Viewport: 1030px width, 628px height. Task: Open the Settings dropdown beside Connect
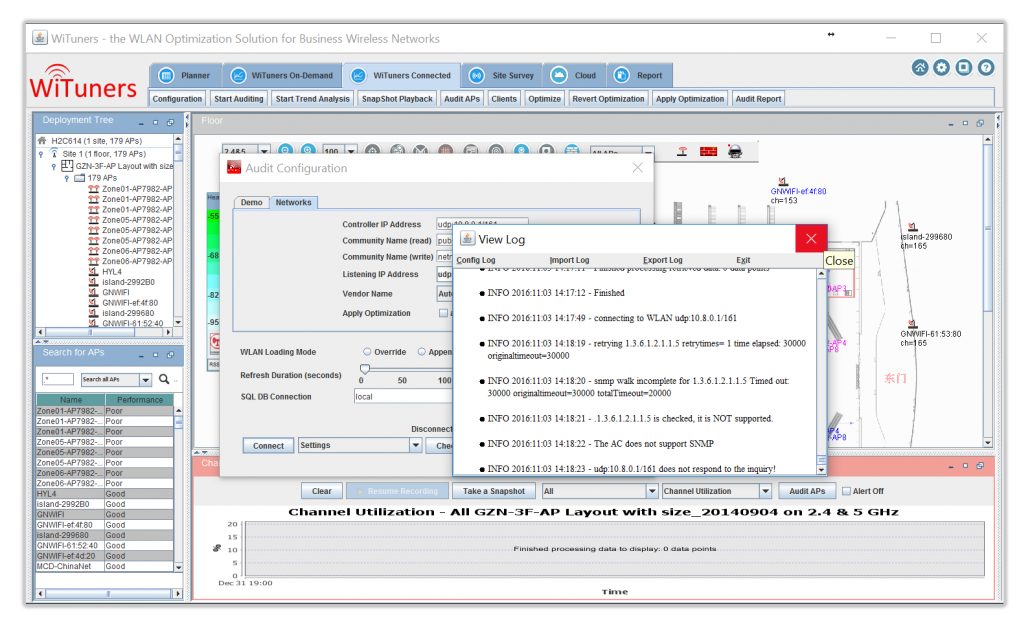point(416,445)
